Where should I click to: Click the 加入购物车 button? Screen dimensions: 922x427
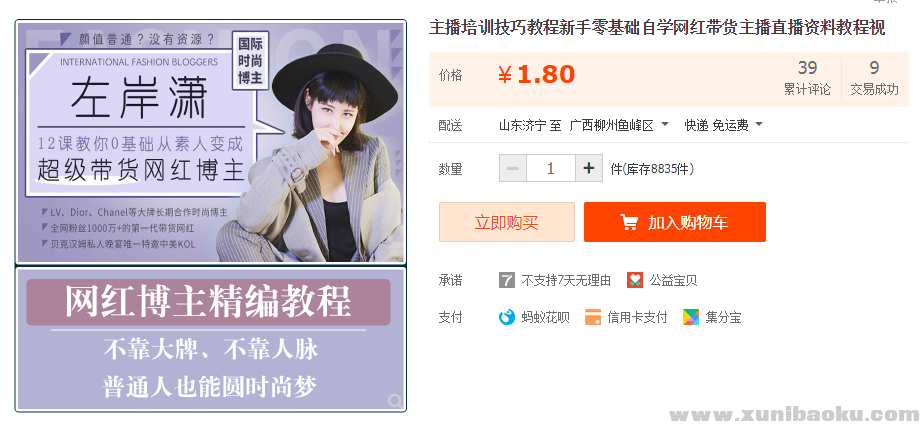pyautogui.click(x=675, y=222)
